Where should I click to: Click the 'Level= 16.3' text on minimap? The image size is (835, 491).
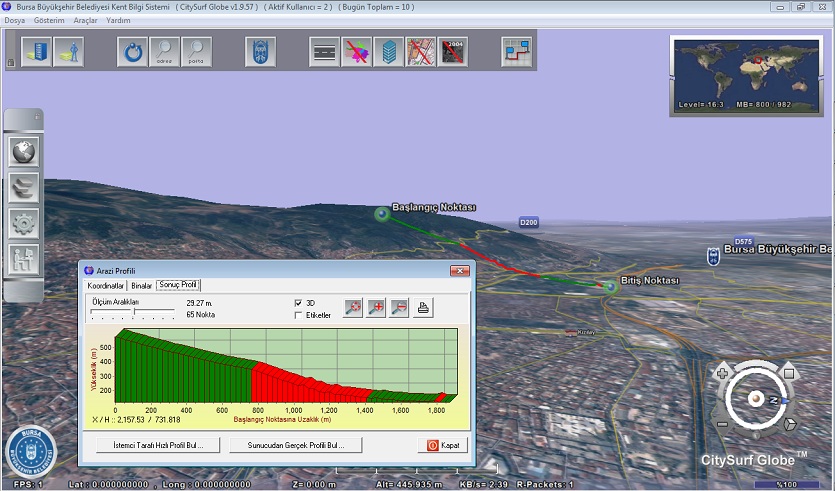(x=701, y=104)
